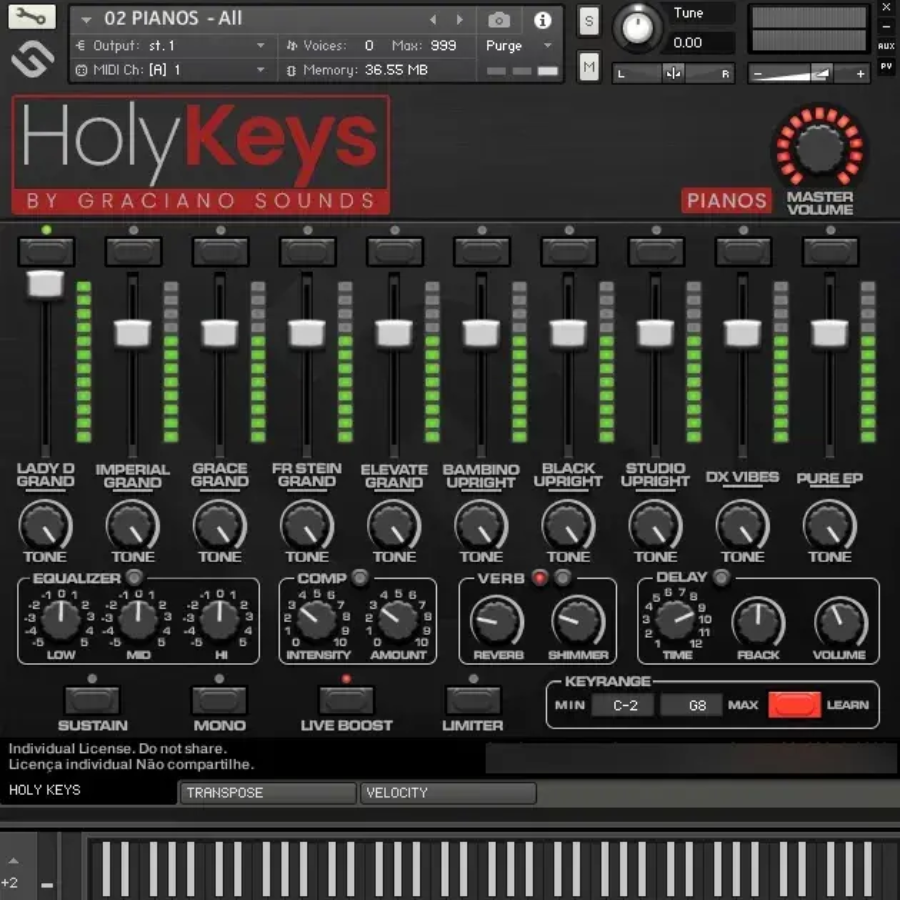The image size is (900, 900).
Task: Click the Equalizer HI knob
Action: tap(219, 620)
